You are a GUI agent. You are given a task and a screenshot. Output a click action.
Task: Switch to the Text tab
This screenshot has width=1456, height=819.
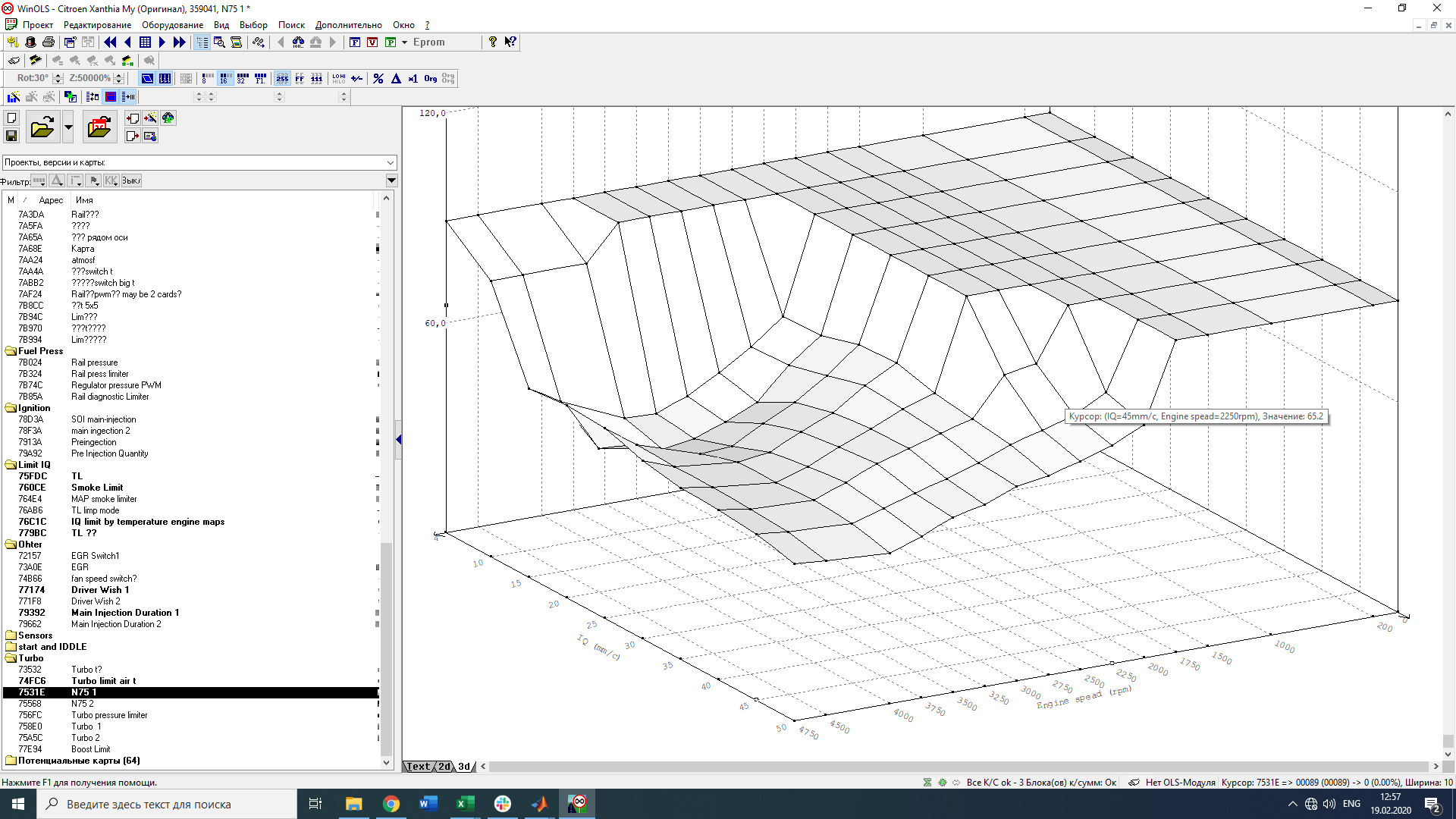[x=419, y=767]
